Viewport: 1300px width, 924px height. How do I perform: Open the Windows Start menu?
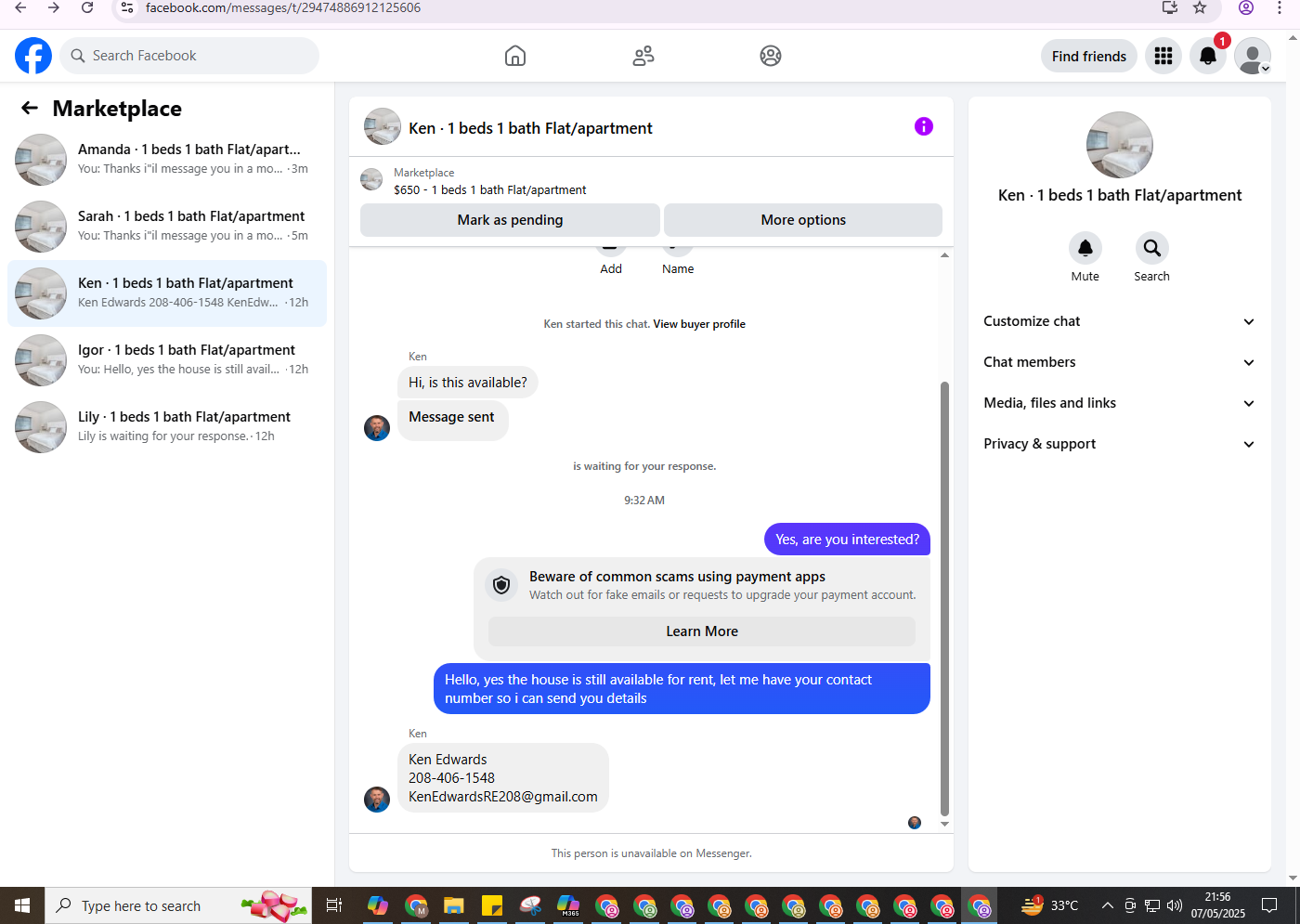tap(22, 905)
